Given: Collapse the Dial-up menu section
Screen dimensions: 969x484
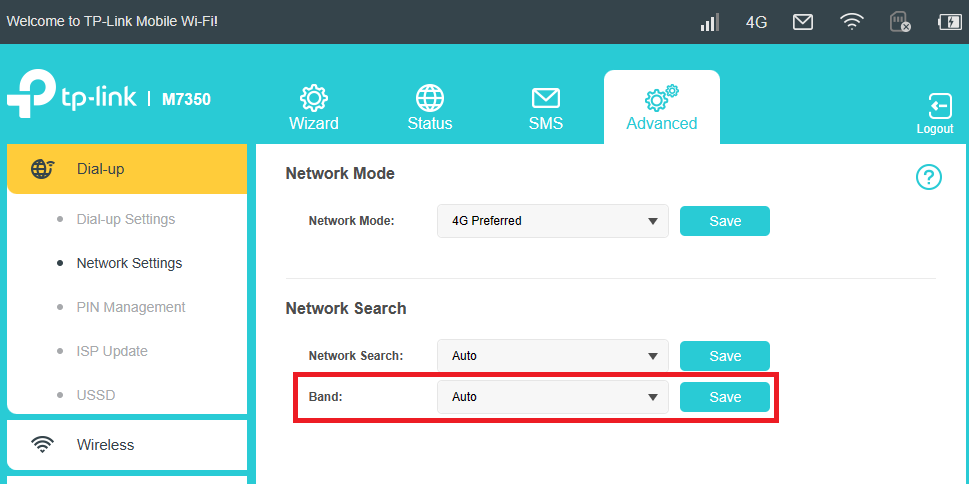Looking at the screenshot, I should [x=127, y=169].
